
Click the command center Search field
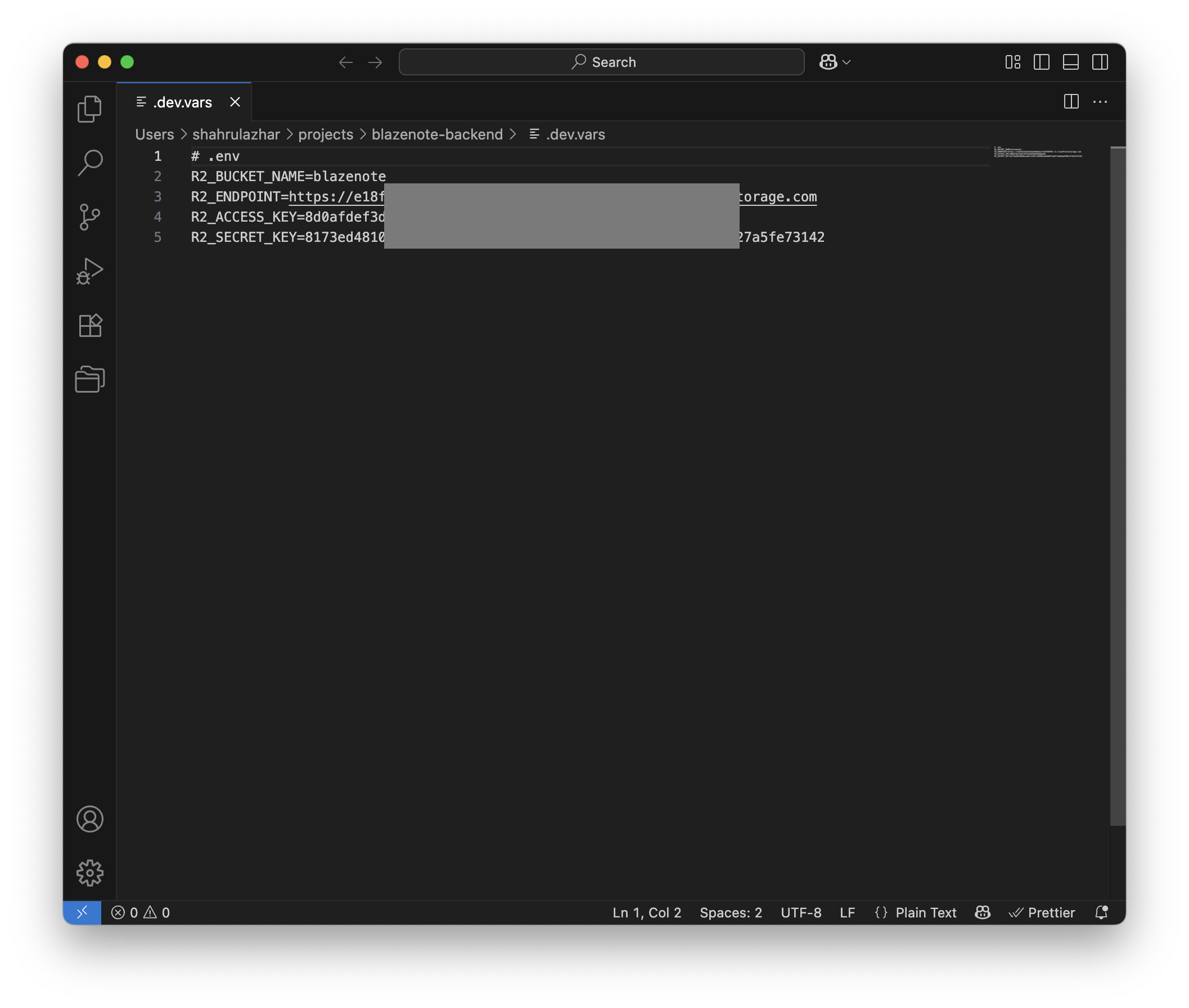[601, 62]
